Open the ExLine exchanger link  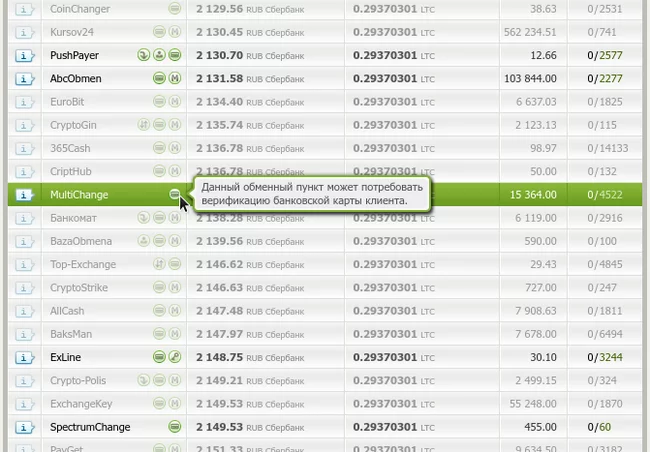pyautogui.click(x=65, y=357)
